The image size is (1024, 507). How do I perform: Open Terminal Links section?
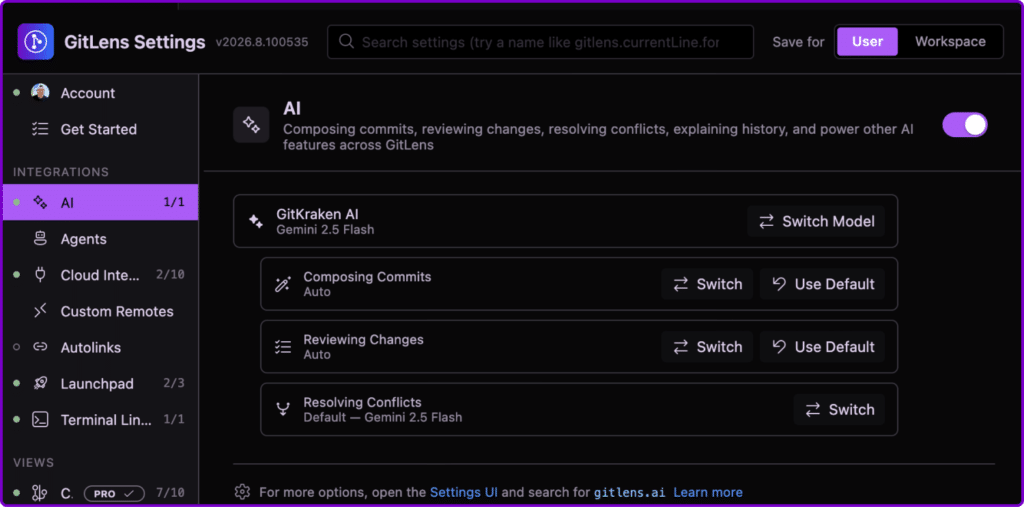click(x=101, y=419)
